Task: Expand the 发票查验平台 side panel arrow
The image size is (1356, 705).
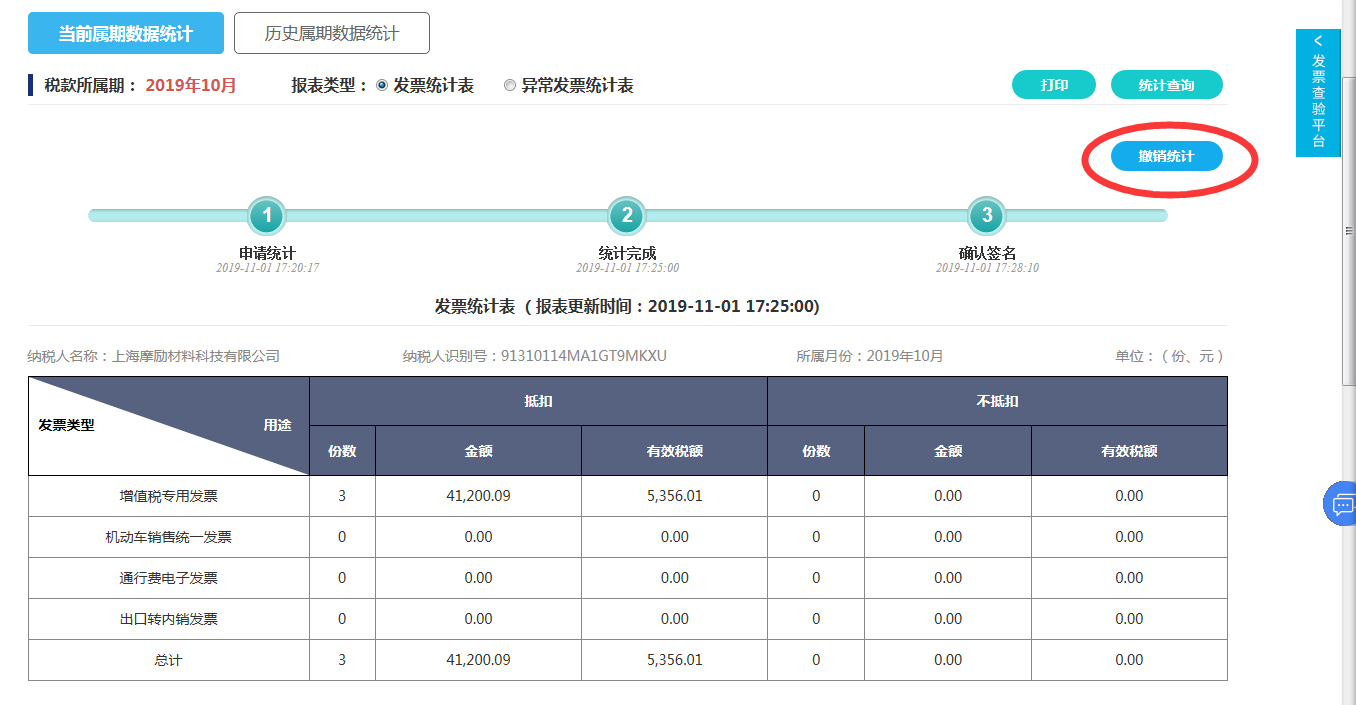Action: pos(1318,41)
